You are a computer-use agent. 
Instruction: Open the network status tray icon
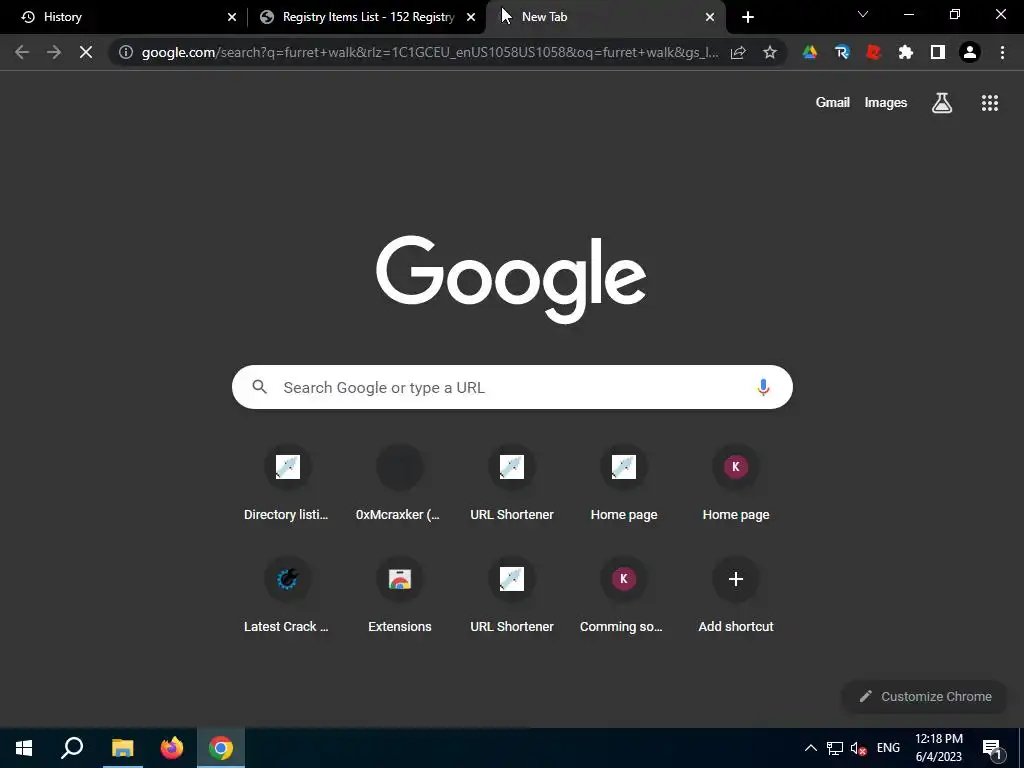(835, 748)
